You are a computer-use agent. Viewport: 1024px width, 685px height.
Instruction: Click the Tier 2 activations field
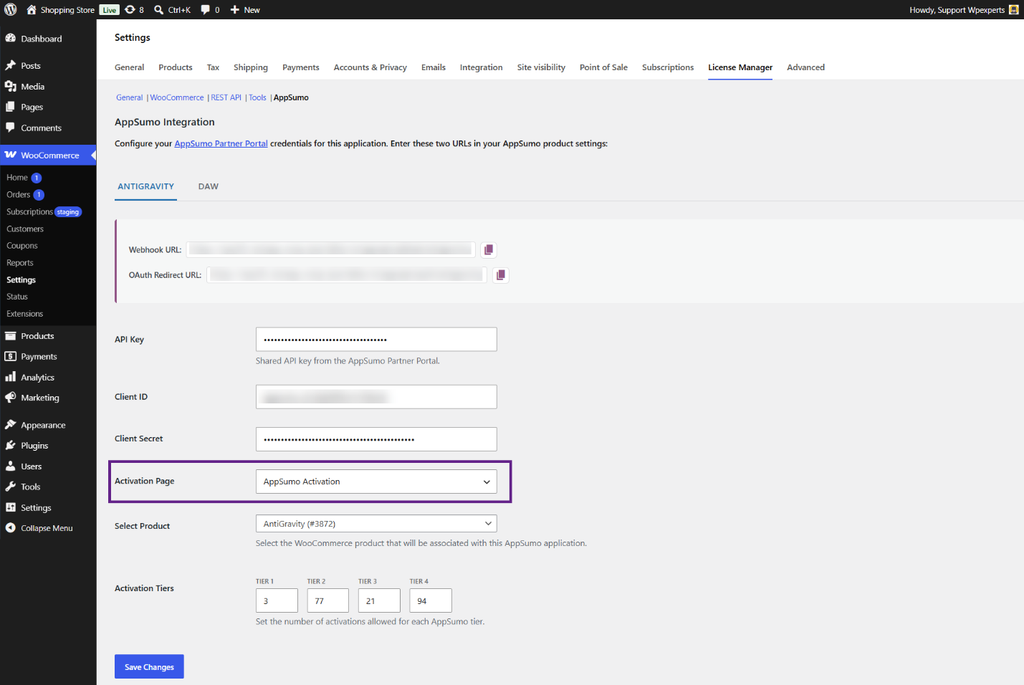tap(328, 601)
